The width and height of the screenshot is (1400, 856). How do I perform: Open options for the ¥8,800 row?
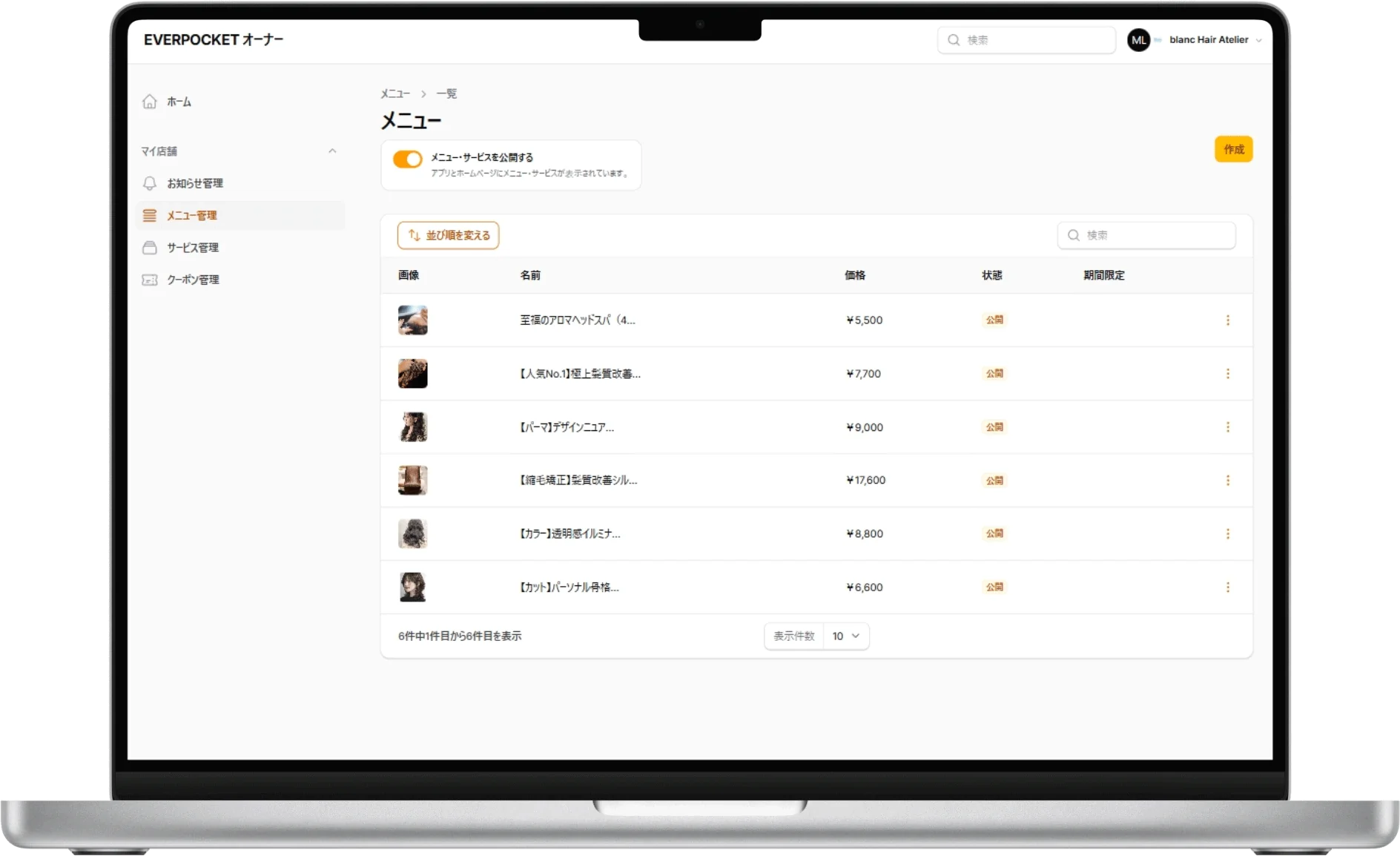point(1228,534)
